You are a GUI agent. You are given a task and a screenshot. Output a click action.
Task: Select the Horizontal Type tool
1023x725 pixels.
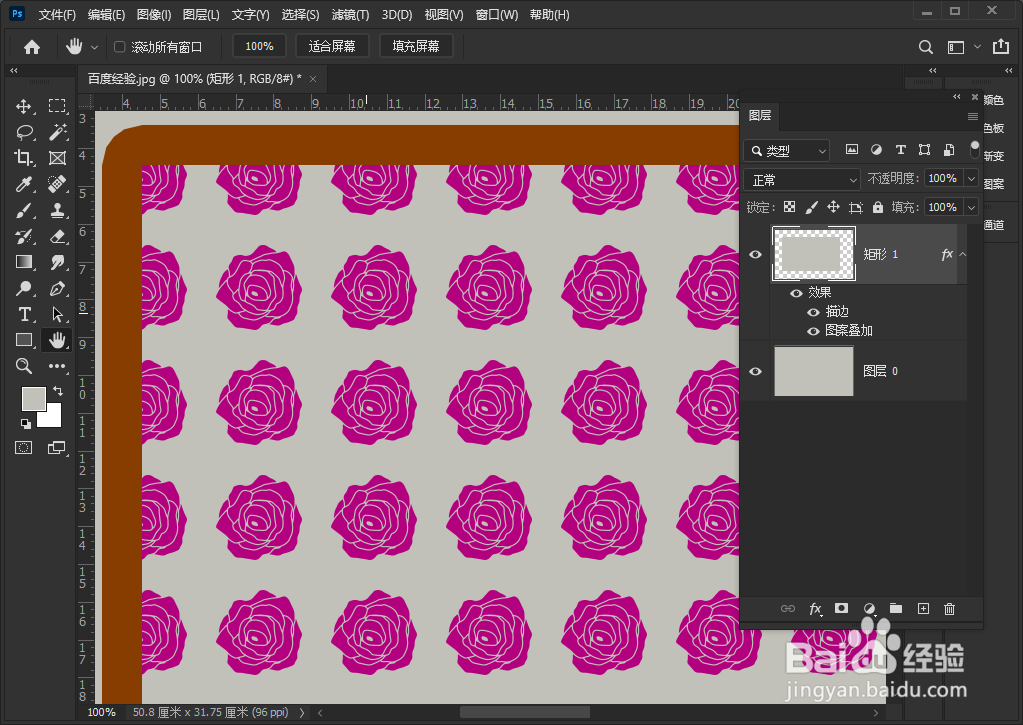[24, 315]
